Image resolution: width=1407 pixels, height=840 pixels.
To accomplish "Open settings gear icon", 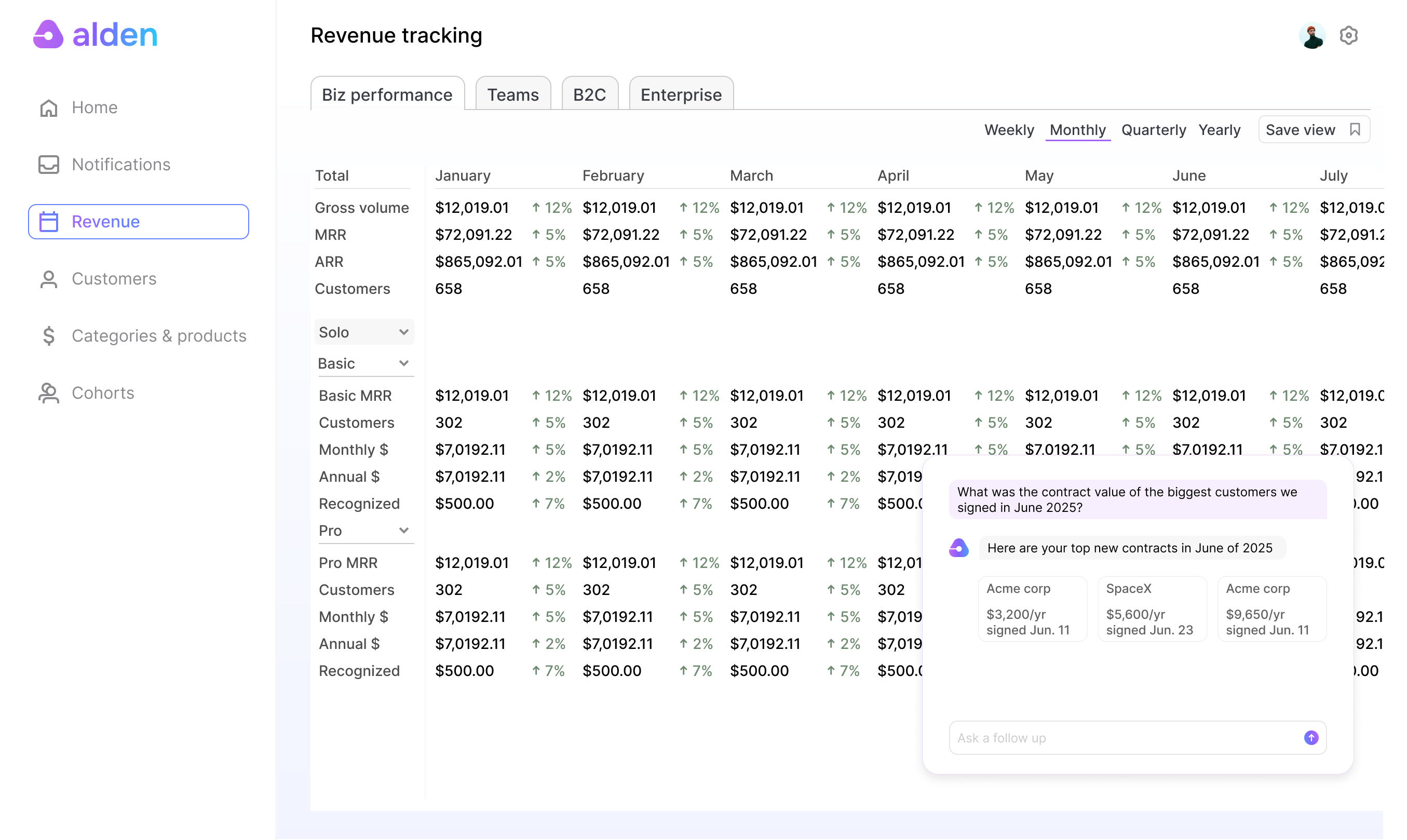I will click(x=1348, y=36).
